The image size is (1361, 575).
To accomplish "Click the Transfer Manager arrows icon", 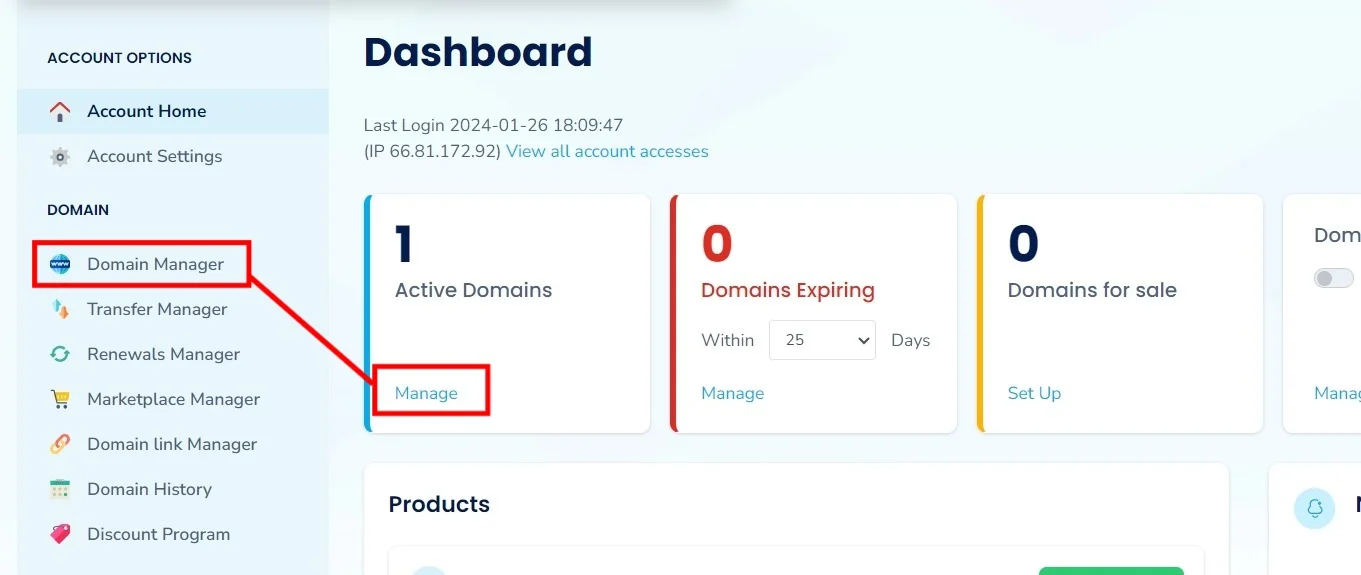I will [60, 310].
